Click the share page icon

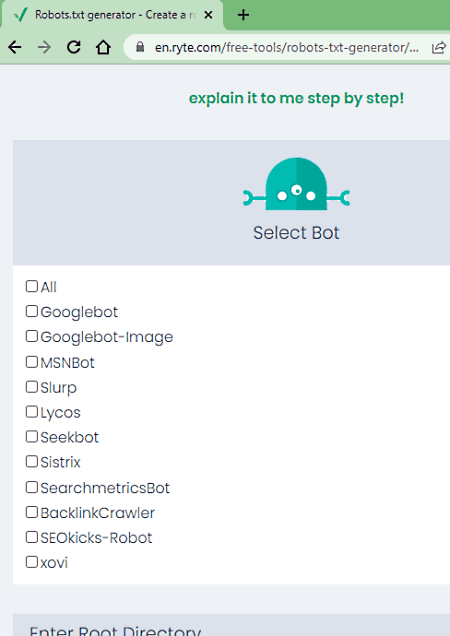(x=439, y=48)
